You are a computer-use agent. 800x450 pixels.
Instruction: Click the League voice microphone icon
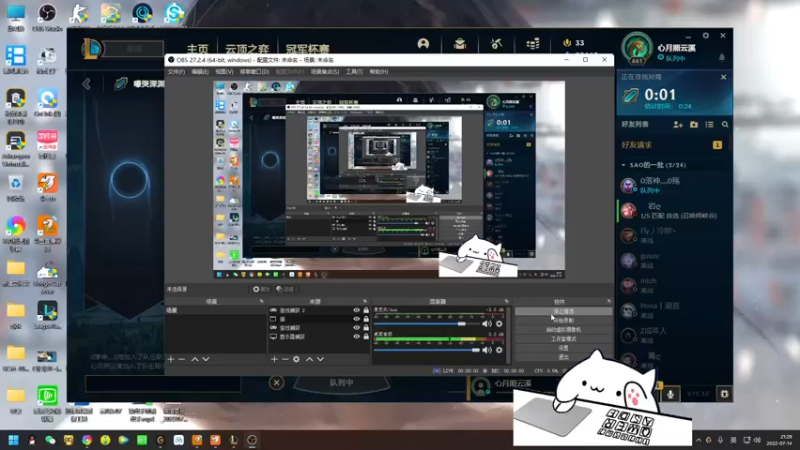(670, 394)
